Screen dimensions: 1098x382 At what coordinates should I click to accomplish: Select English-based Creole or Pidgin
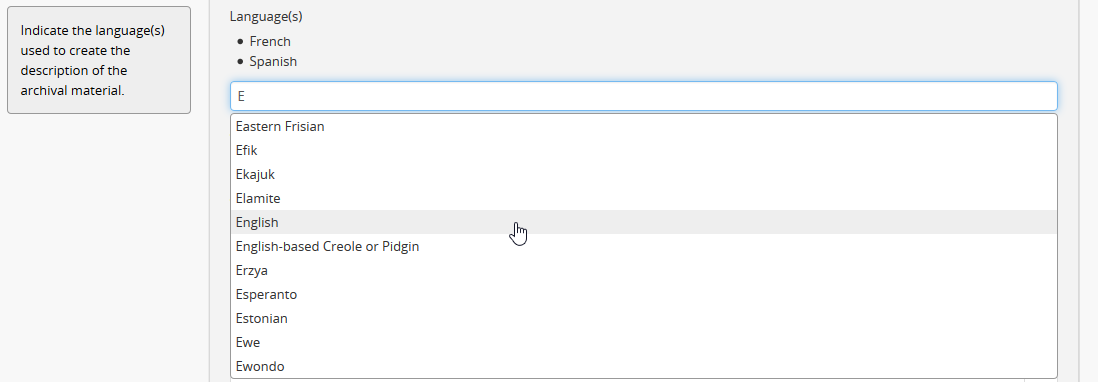(644, 246)
